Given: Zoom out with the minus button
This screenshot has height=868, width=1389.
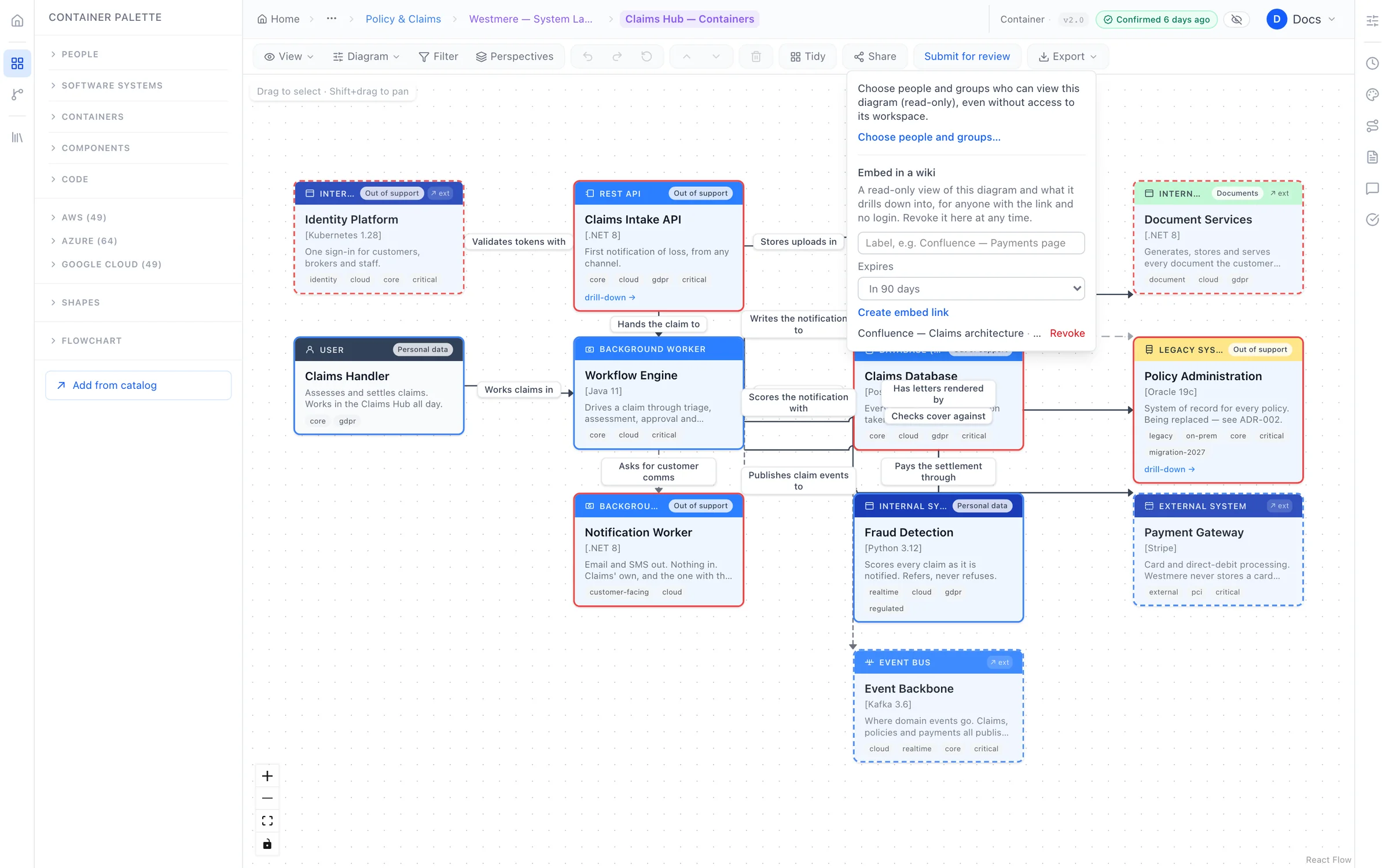Looking at the screenshot, I should [267, 798].
